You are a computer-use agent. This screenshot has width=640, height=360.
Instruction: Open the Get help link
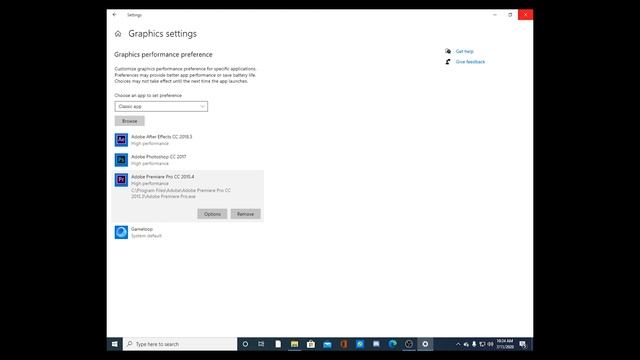click(464, 51)
